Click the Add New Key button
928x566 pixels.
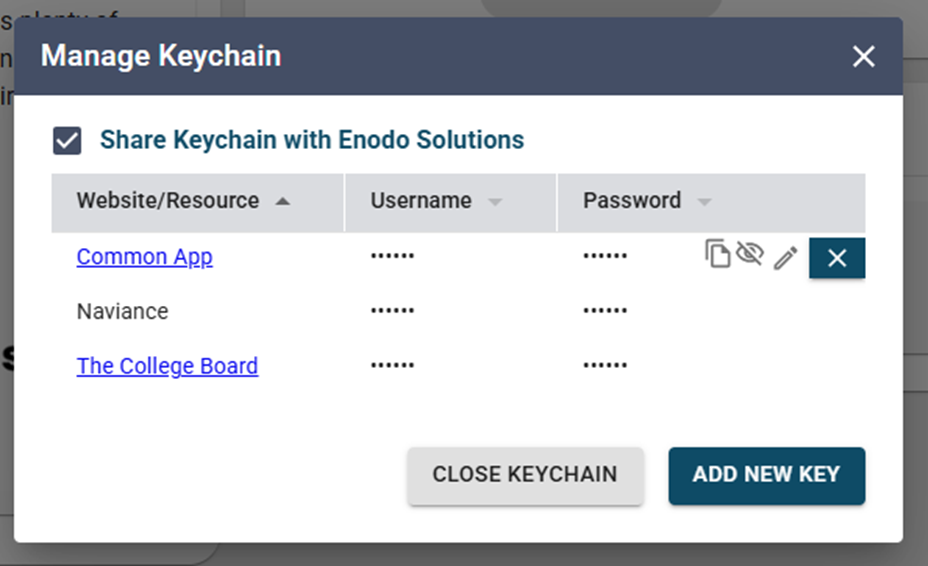tap(767, 476)
